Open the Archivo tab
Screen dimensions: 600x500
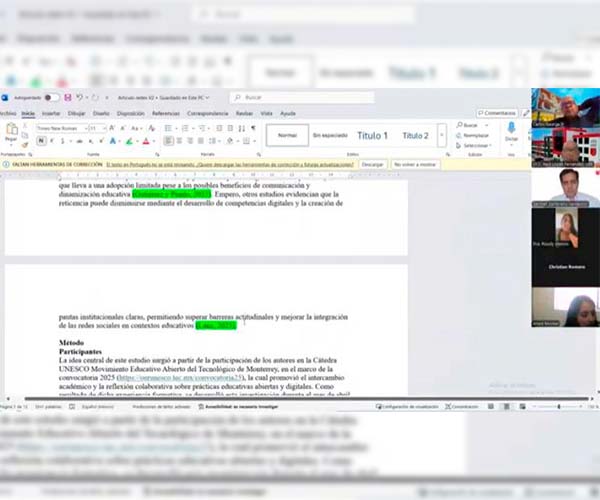(8, 114)
